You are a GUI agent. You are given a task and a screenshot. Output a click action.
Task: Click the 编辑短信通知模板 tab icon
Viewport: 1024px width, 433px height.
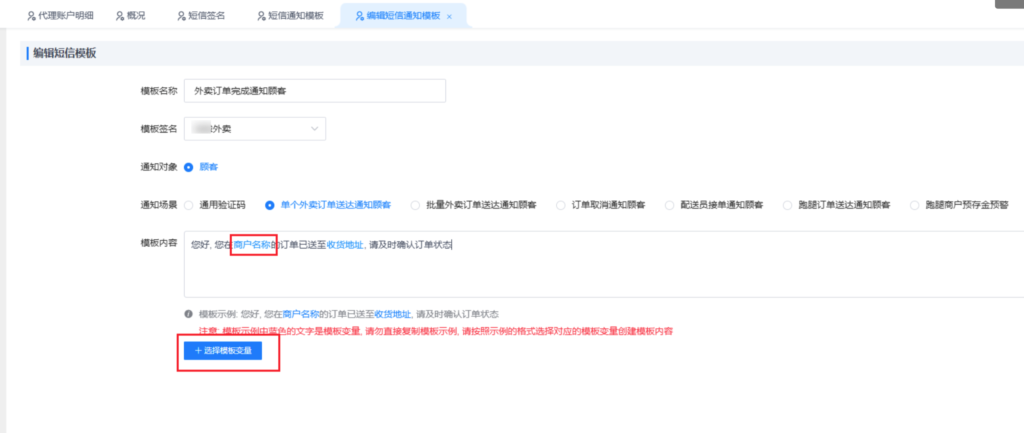[x=359, y=16]
